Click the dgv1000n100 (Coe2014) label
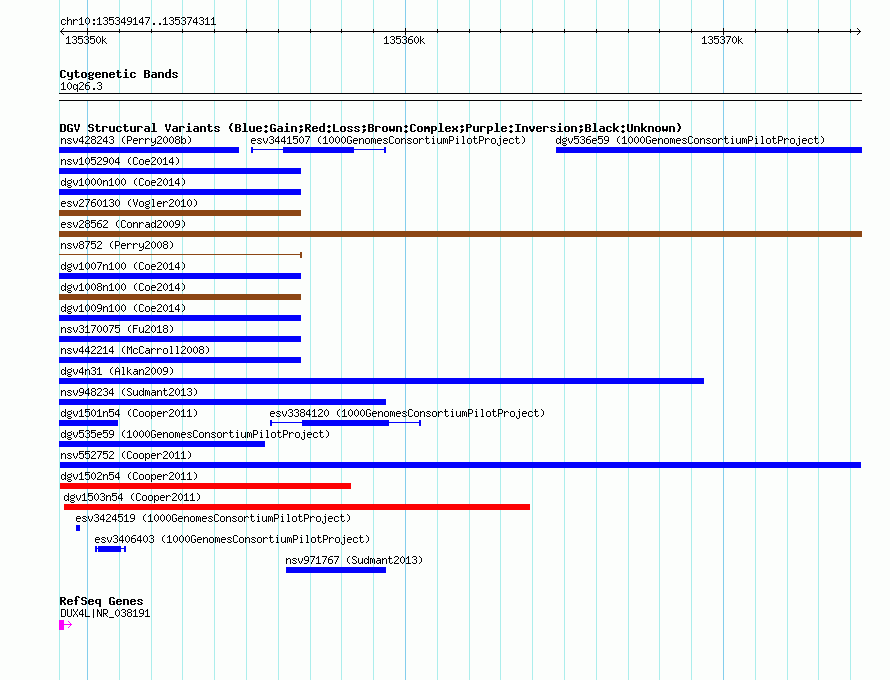The height and width of the screenshot is (680, 890). (x=123, y=182)
